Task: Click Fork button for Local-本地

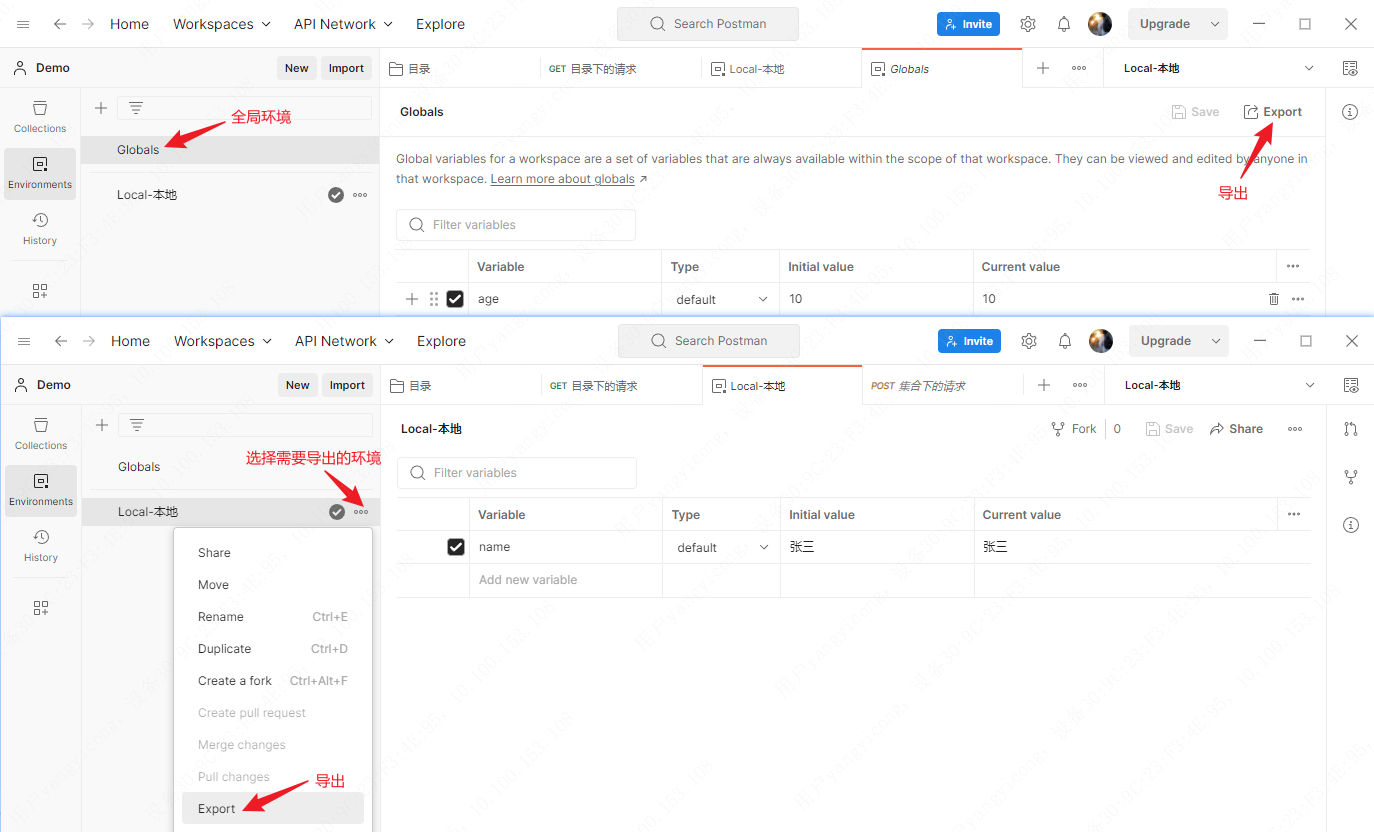Action: point(1074,429)
